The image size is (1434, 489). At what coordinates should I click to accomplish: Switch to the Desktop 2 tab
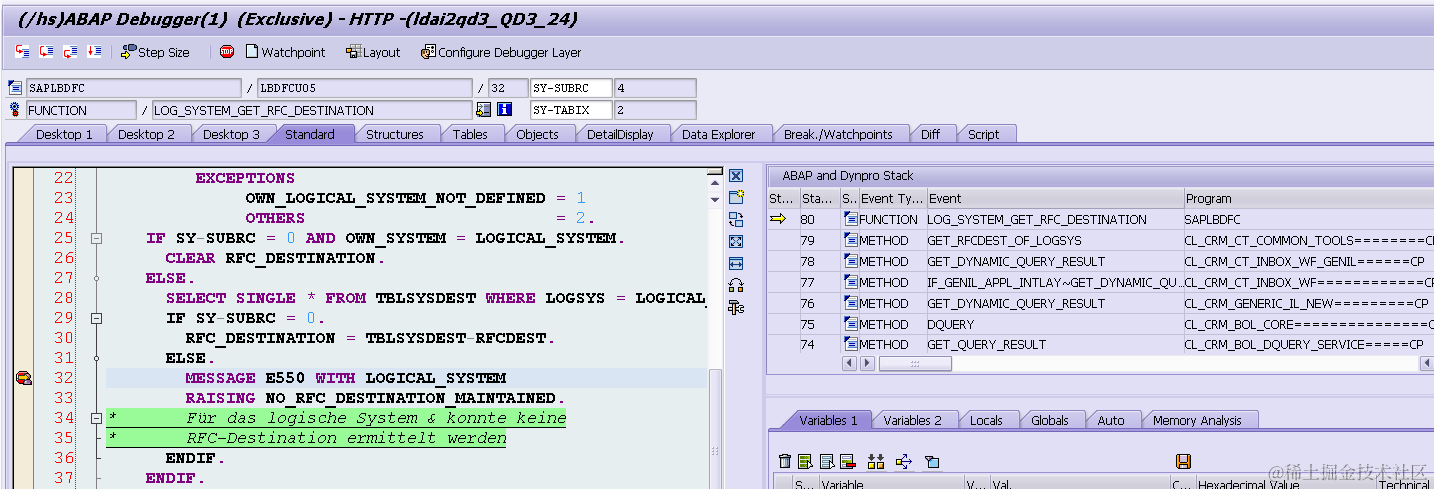pos(146,134)
